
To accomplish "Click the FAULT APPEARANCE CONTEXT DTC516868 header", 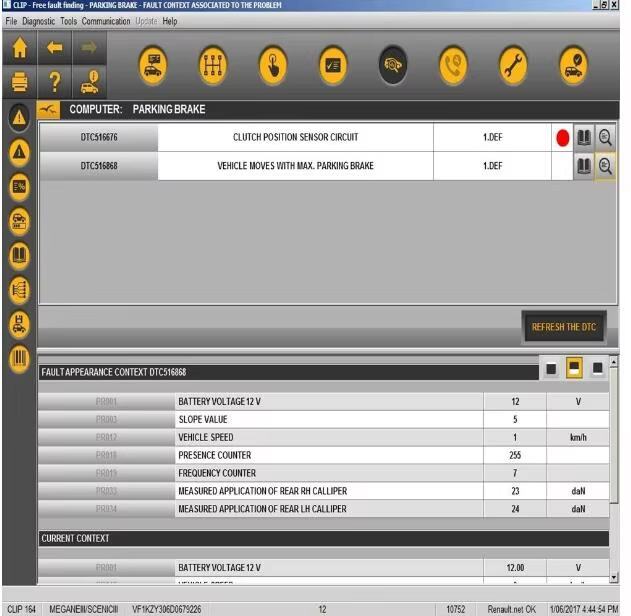I will pos(289,372).
